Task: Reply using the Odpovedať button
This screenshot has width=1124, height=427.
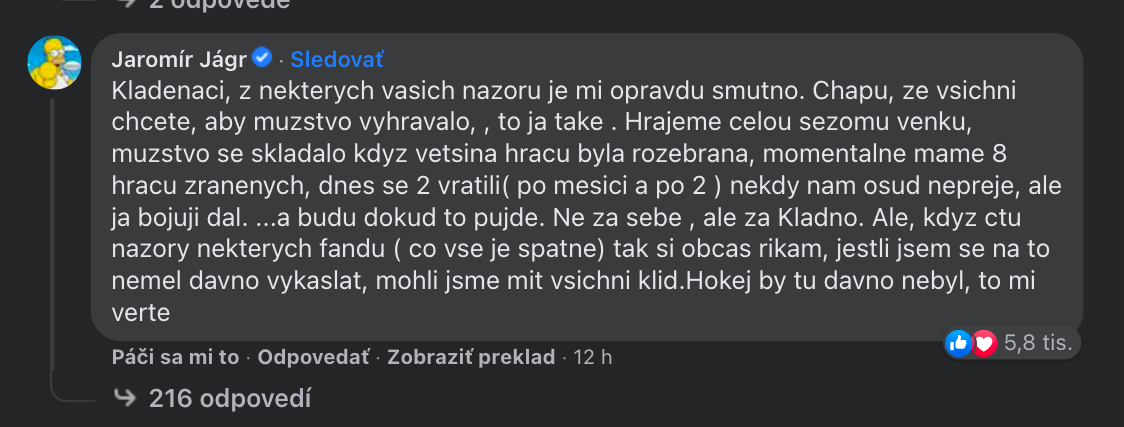Action: (313, 357)
